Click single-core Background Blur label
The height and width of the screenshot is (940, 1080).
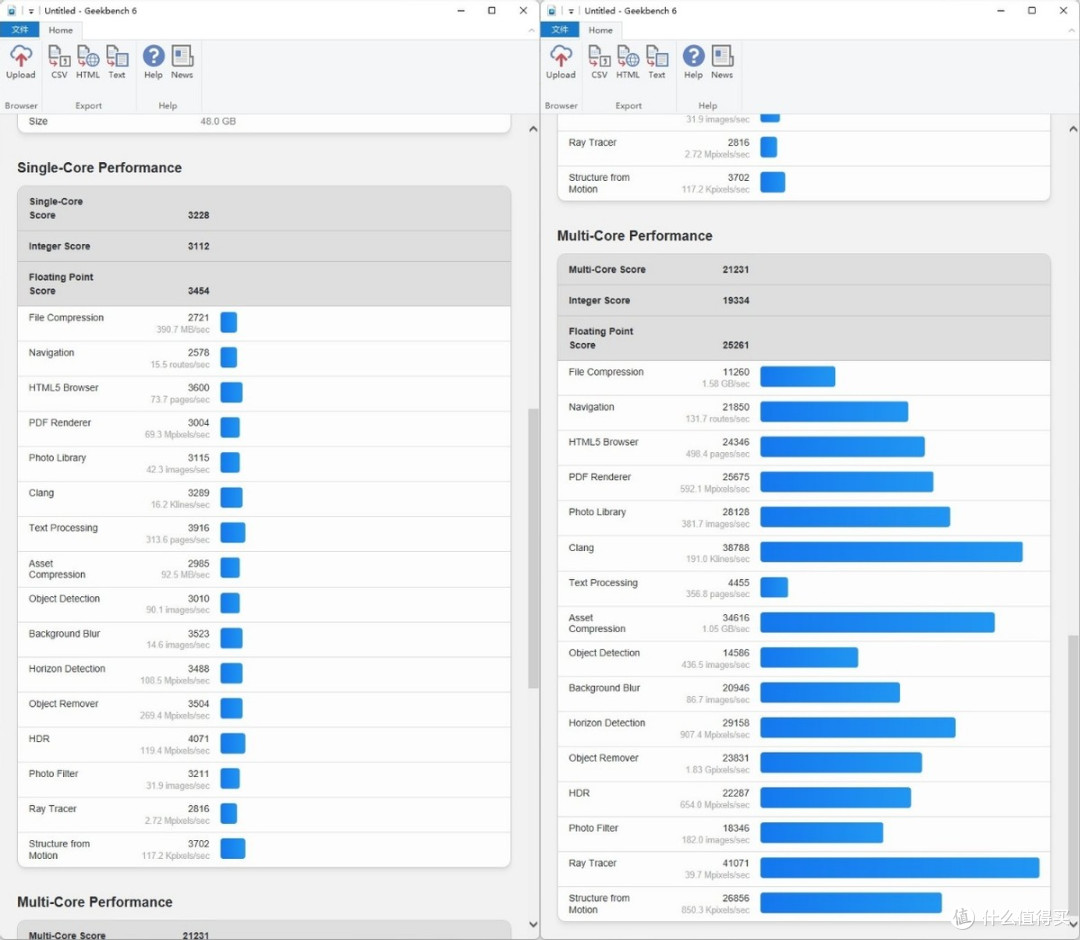point(64,634)
